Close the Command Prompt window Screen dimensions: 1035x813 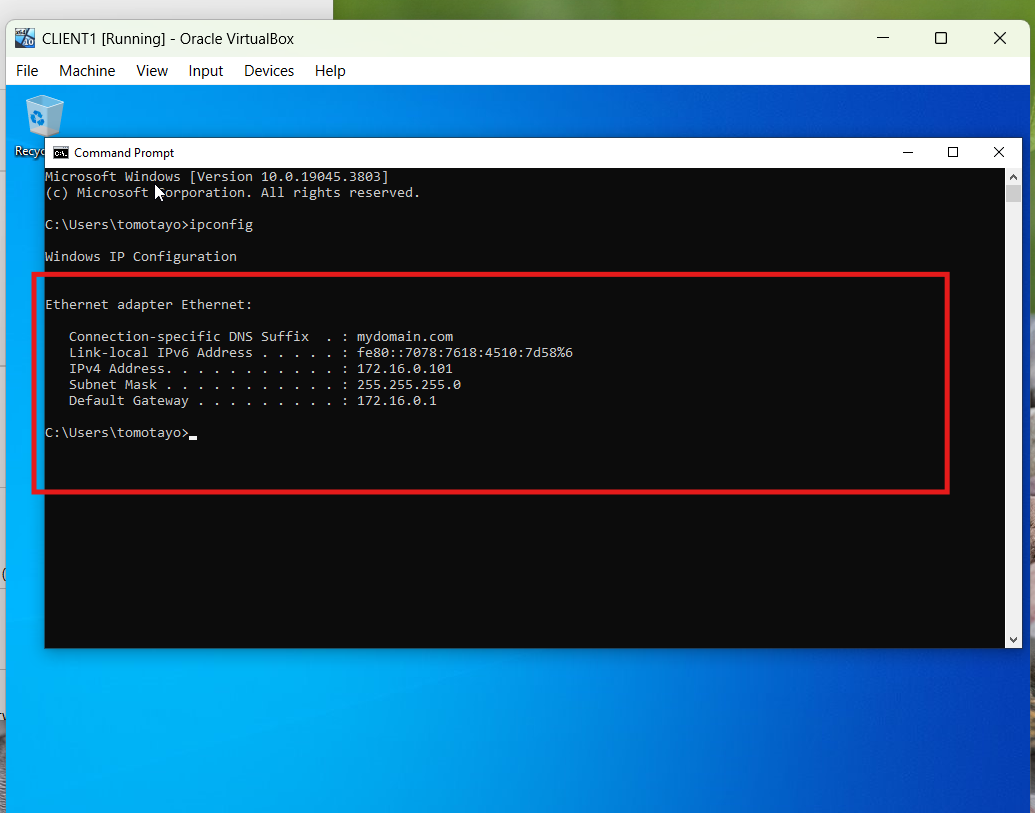(x=999, y=152)
